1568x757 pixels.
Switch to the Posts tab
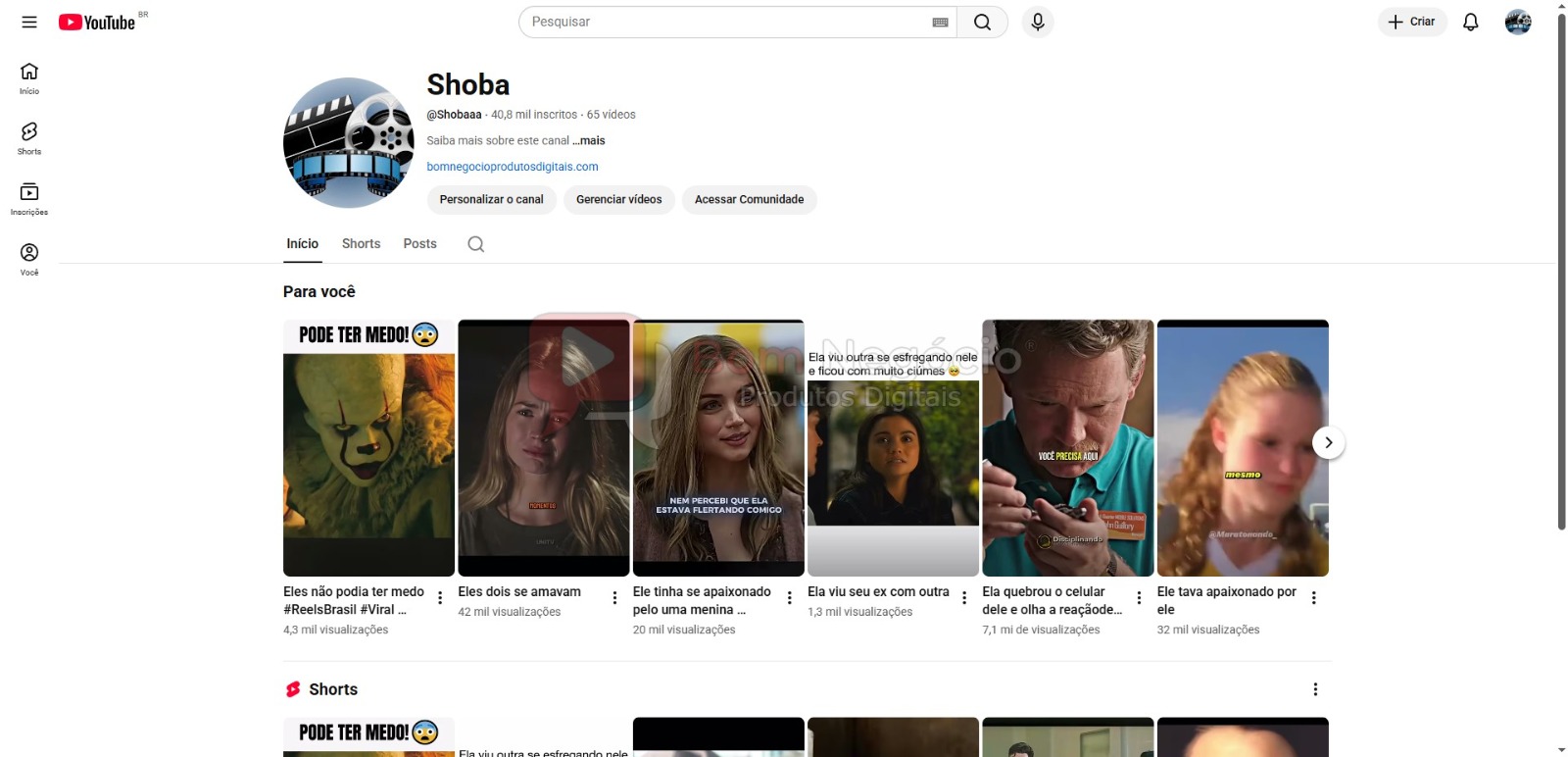pos(419,244)
